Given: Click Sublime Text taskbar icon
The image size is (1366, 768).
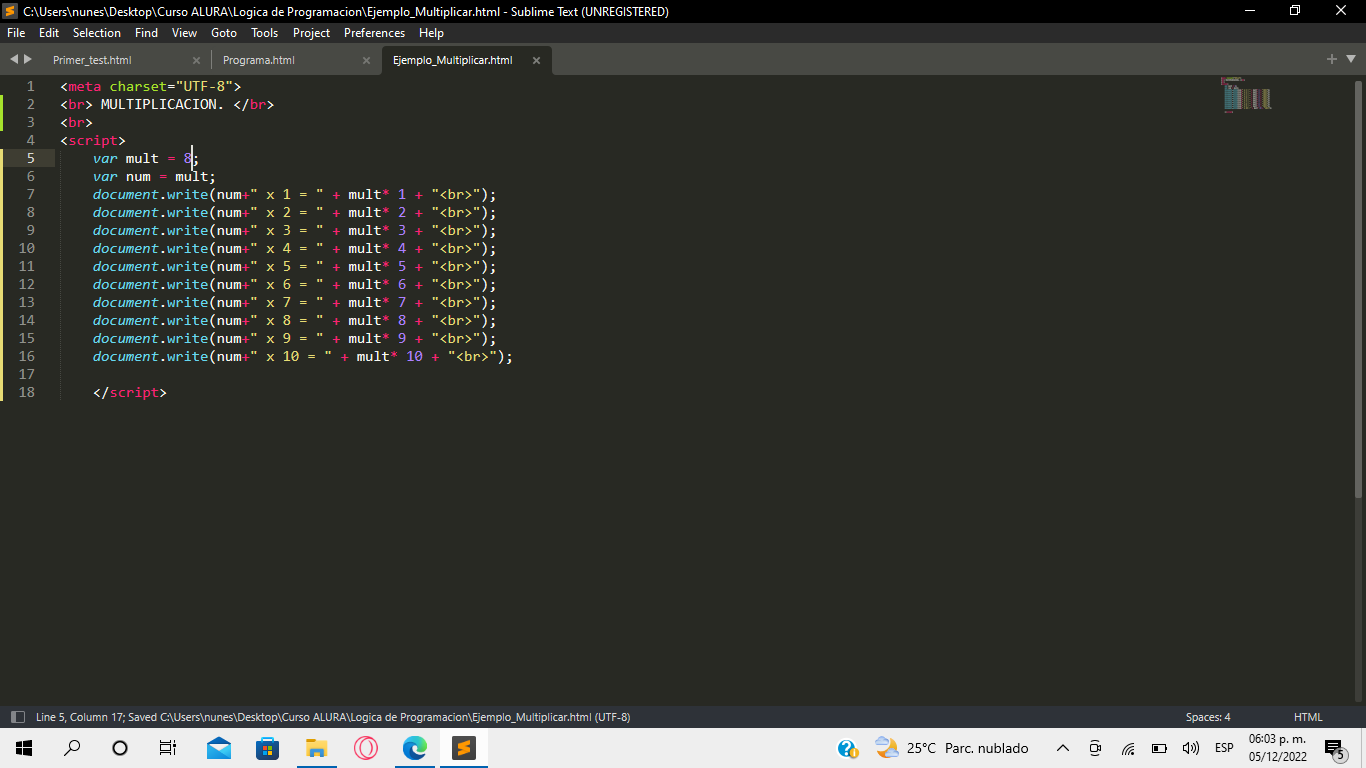Looking at the screenshot, I should (x=463, y=748).
